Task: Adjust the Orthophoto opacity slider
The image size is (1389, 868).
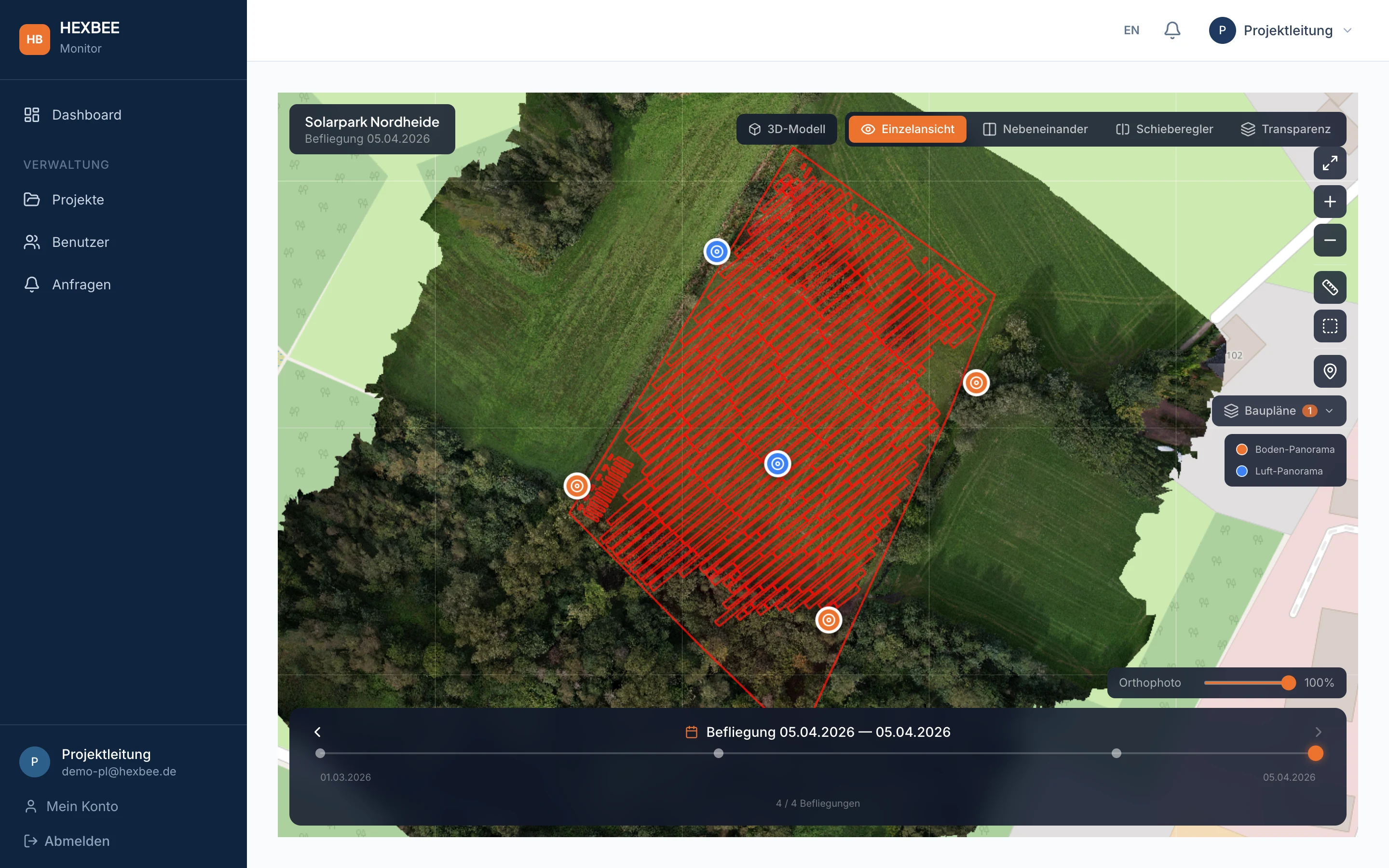Action: [x=1288, y=682]
